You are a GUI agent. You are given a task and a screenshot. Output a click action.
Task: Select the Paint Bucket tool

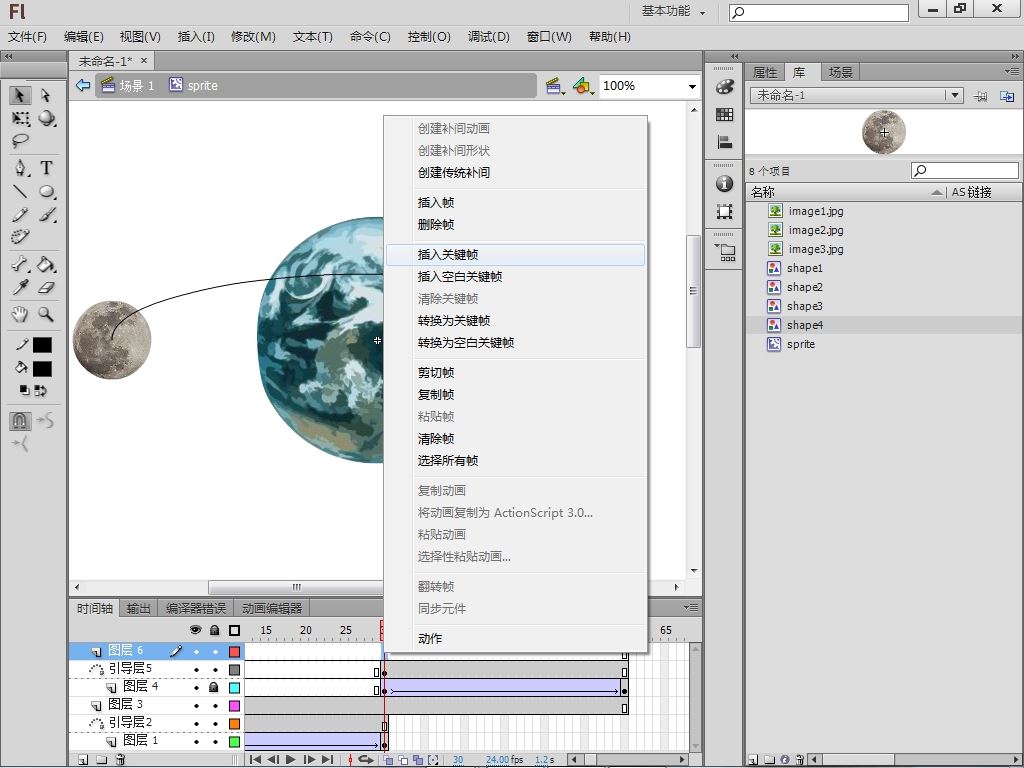click(x=46, y=265)
